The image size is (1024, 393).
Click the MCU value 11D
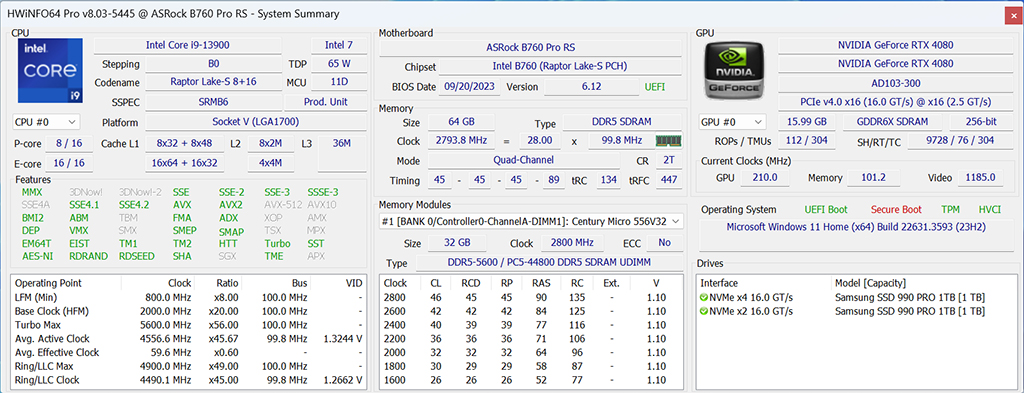point(339,82)
